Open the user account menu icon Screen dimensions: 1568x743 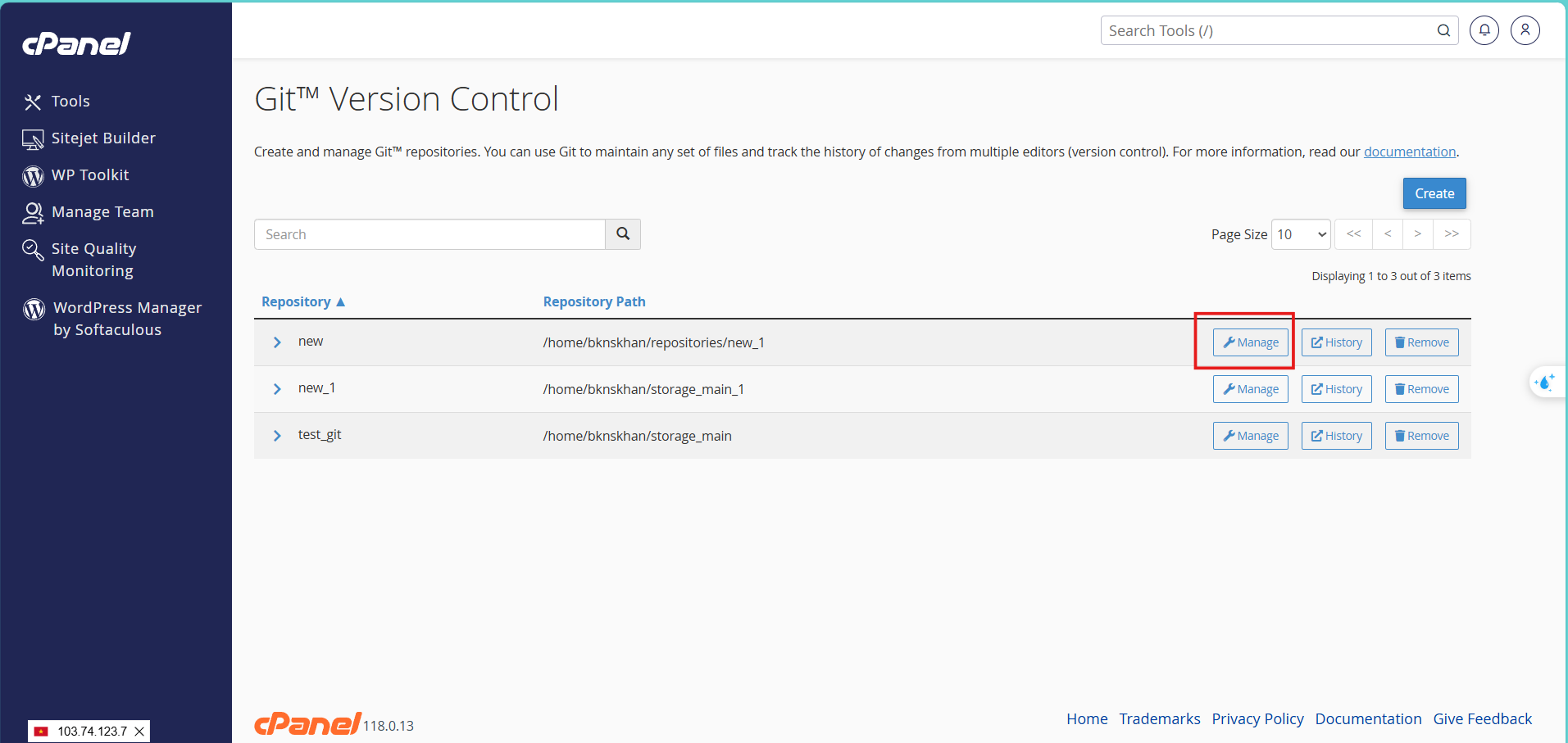(x=1525, y=30)
